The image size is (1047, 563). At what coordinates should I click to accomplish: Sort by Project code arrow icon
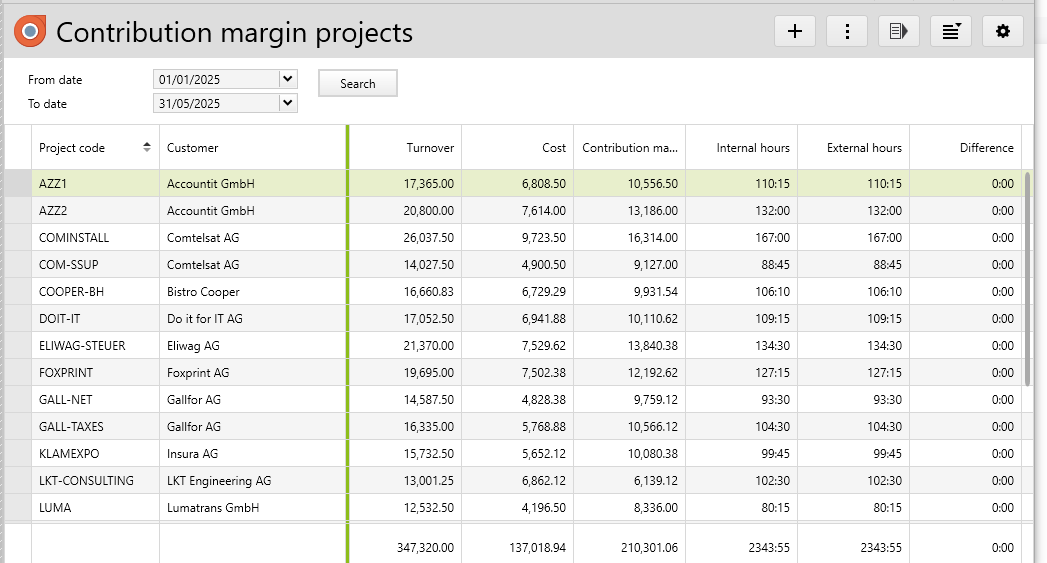[147, 147]
